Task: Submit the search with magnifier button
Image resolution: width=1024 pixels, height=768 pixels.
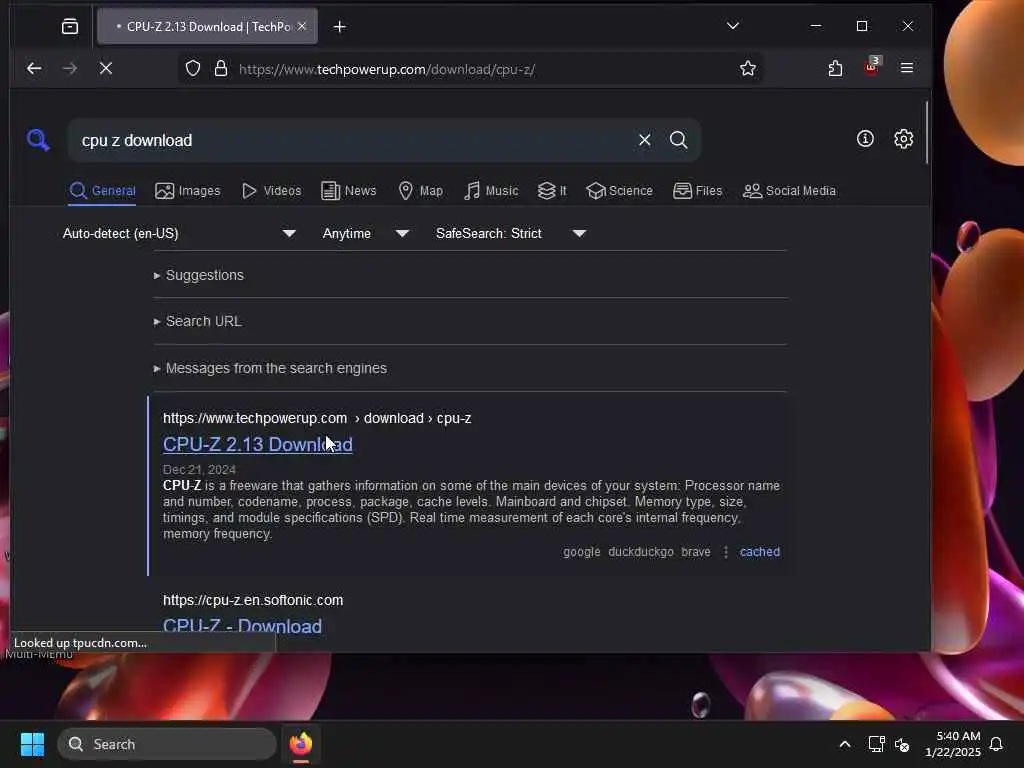Action: click(679, 140)
